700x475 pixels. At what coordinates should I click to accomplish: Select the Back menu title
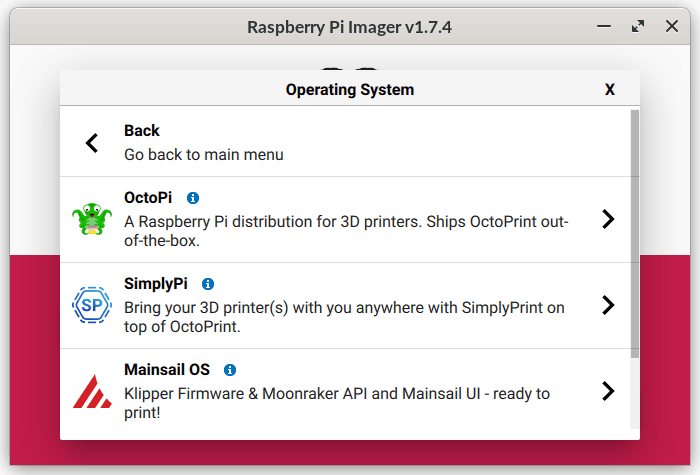pyautogui.click(x=142, y=131)
